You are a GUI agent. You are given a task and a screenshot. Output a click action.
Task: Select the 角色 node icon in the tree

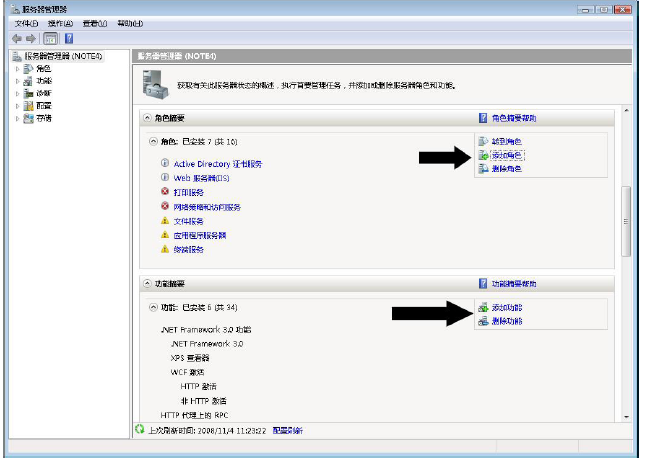[28, 68]
